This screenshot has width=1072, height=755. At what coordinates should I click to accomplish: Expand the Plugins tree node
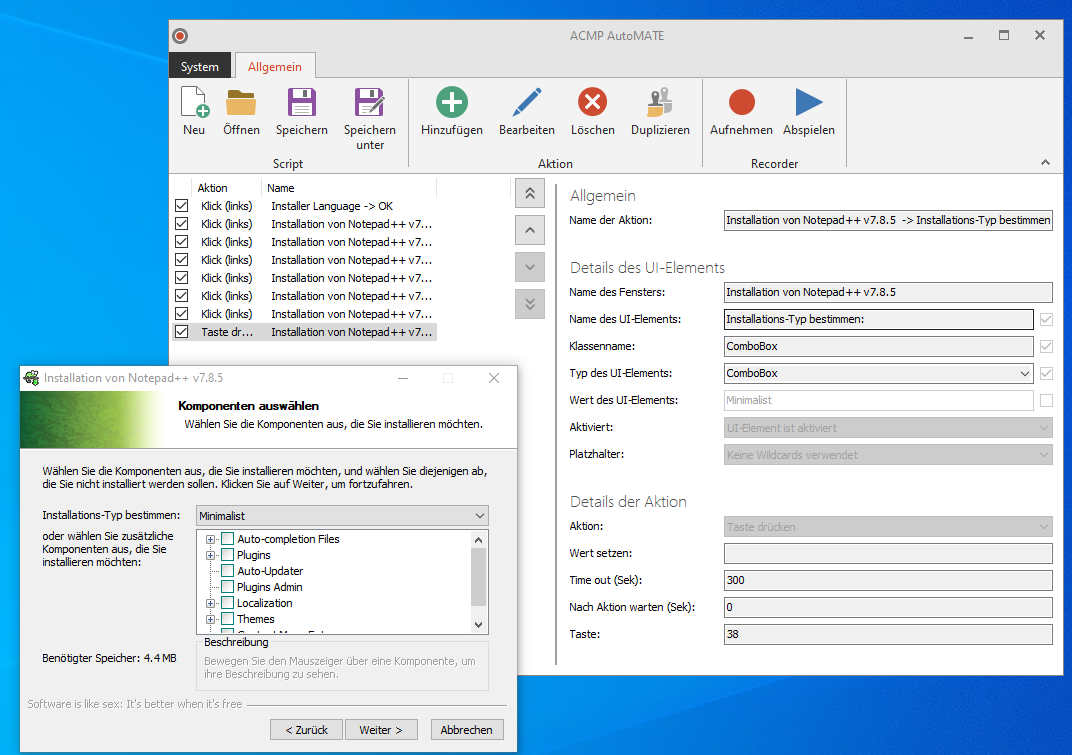point(211,555)
